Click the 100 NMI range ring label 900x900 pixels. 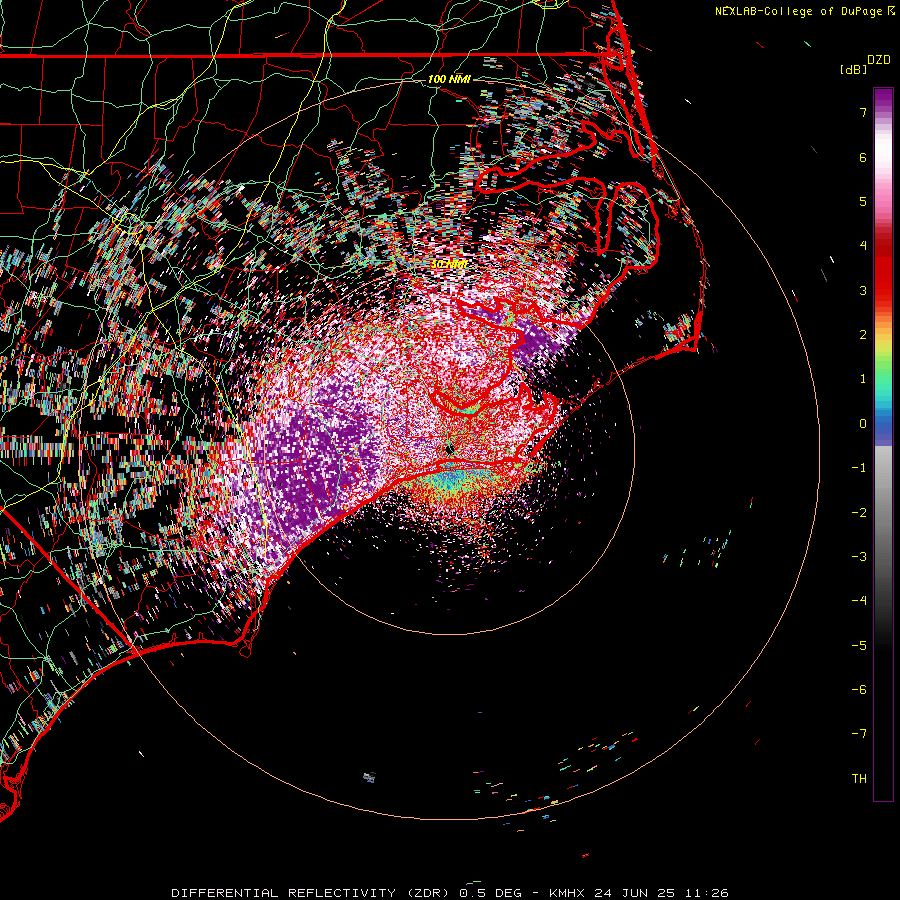[x=449, y=79]
